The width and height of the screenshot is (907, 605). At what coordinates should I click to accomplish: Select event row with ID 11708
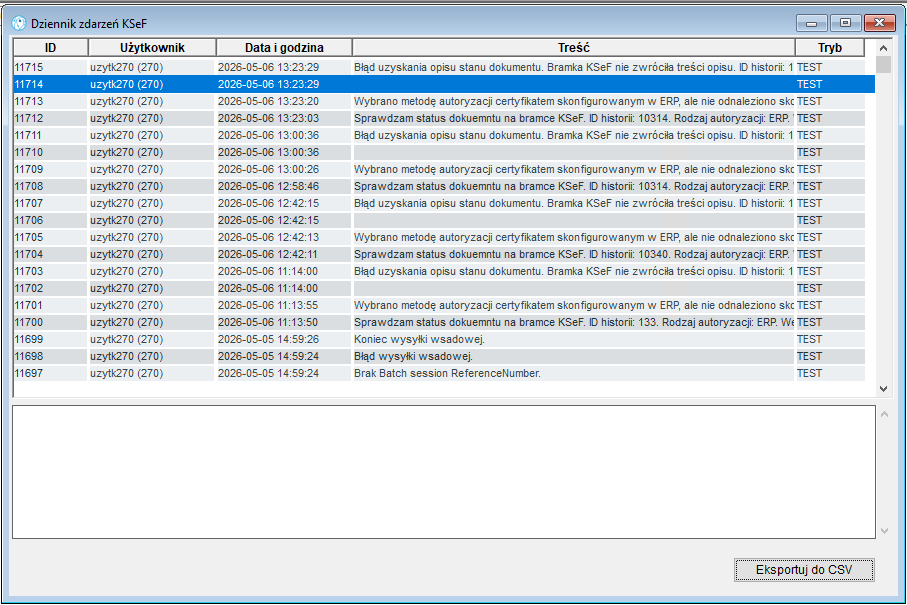pos(439,186)
